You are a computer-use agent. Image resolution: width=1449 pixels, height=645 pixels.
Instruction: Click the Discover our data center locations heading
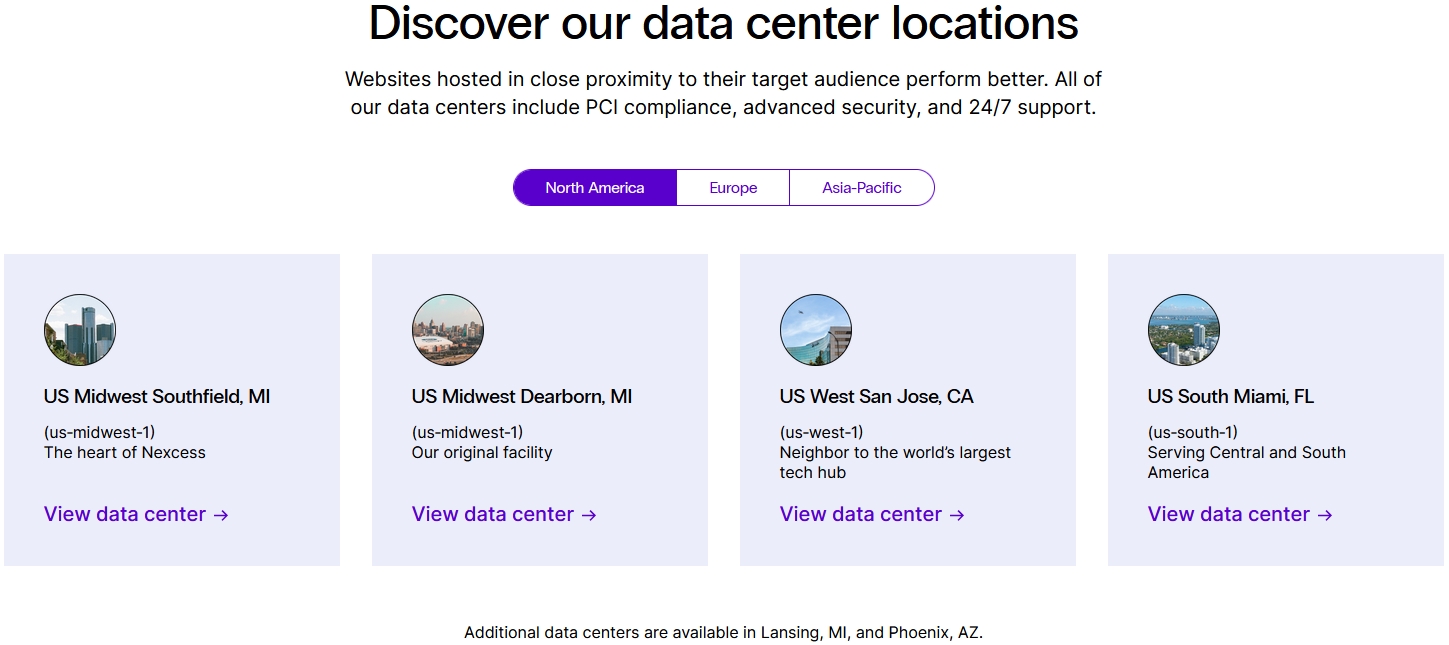[724, 22]
